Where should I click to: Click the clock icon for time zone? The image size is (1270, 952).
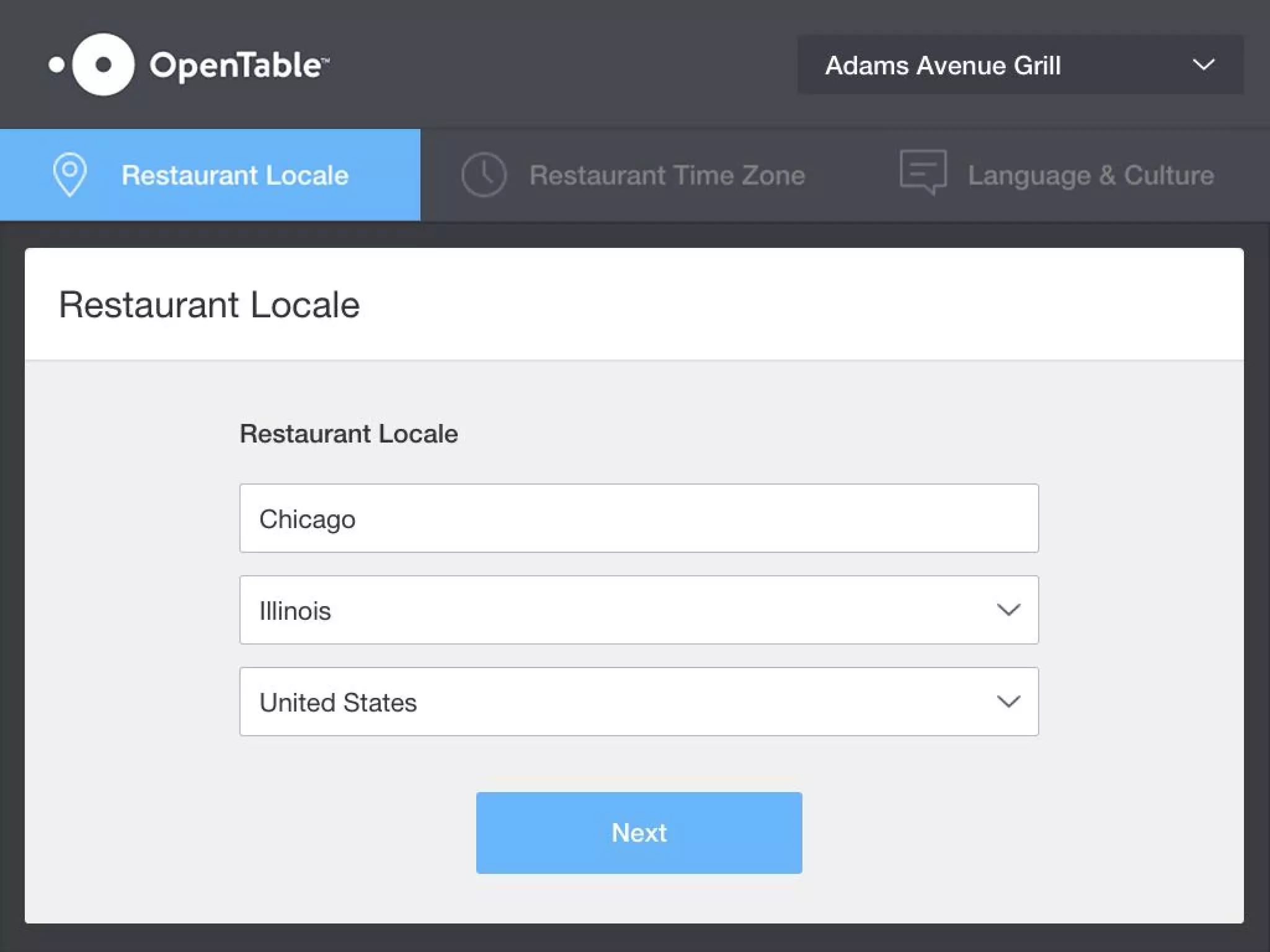pyautogui.click(x=484, y=175)
